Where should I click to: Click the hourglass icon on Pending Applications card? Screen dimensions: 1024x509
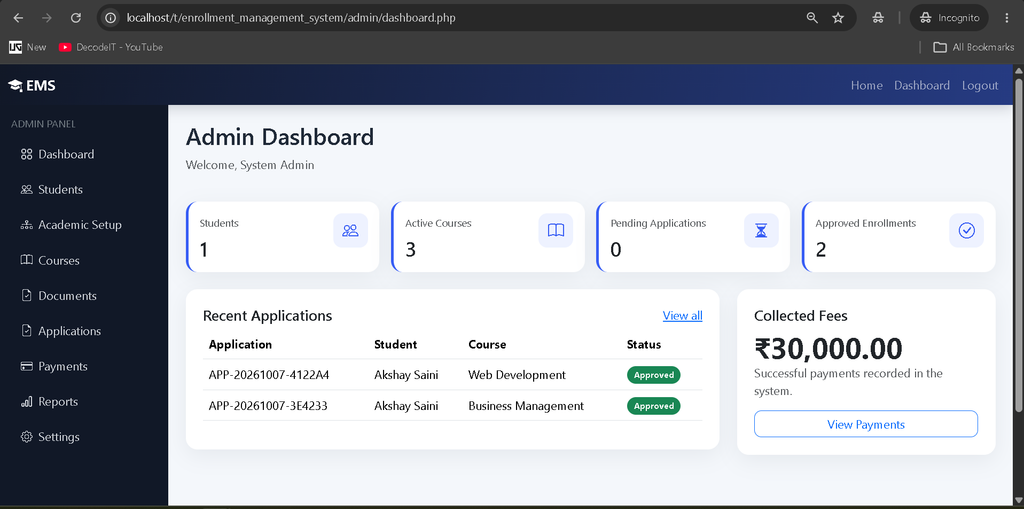click(x=761, y=230)
